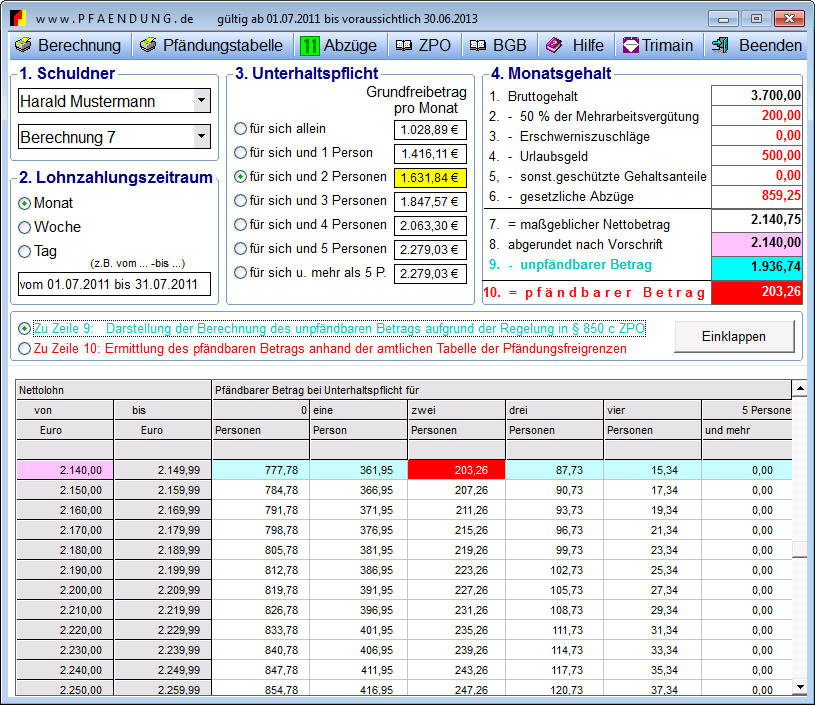
Task: Open the BGB menu label
Action: click(x=509, y=45)
